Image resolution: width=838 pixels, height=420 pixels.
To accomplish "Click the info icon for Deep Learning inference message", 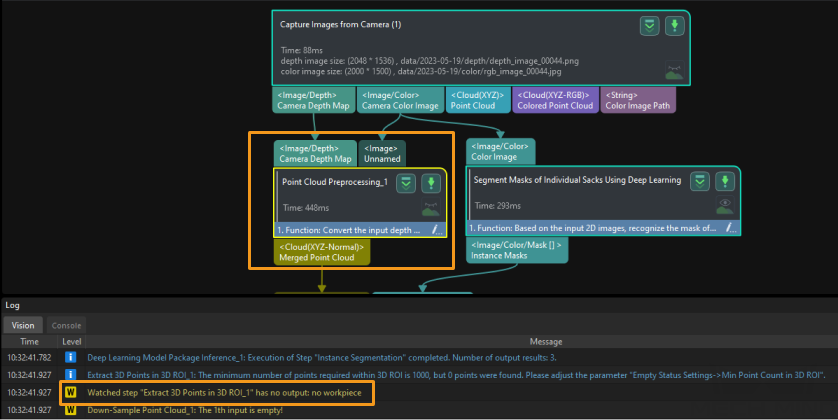I will pos(71,356).
